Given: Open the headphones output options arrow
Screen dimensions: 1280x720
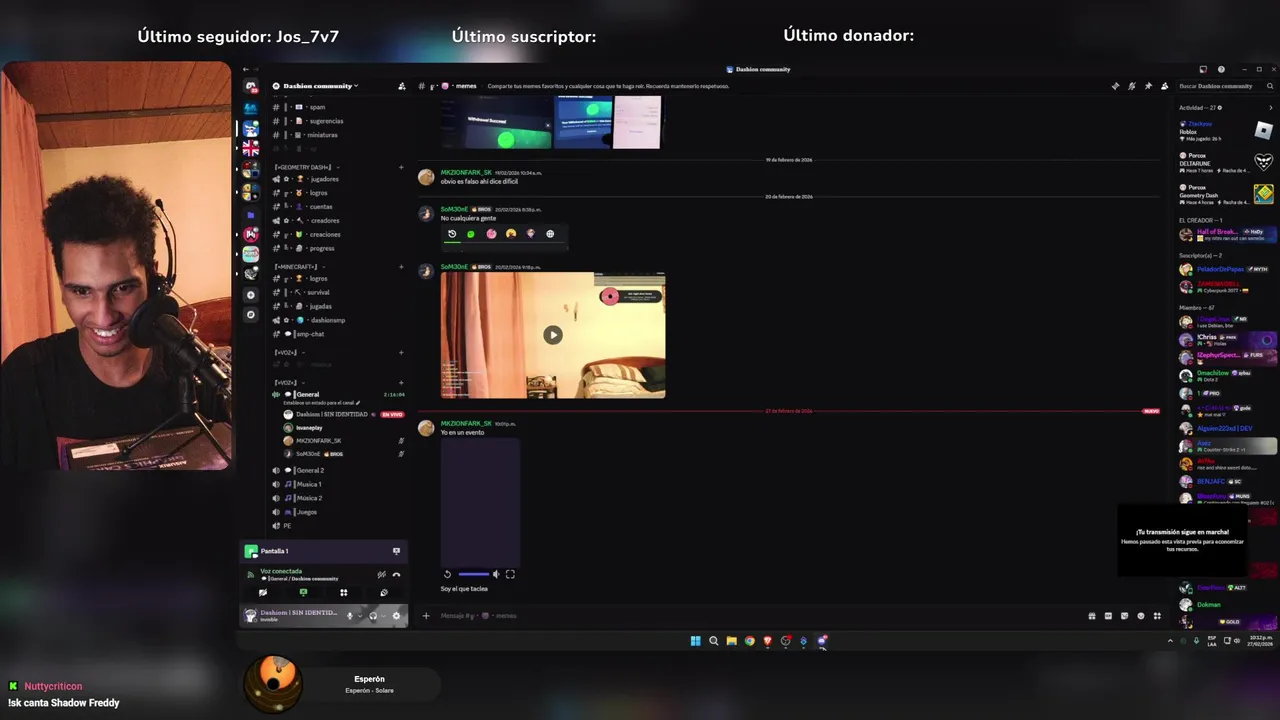Looking at the screenshot, I should click(x=383, y=616).
